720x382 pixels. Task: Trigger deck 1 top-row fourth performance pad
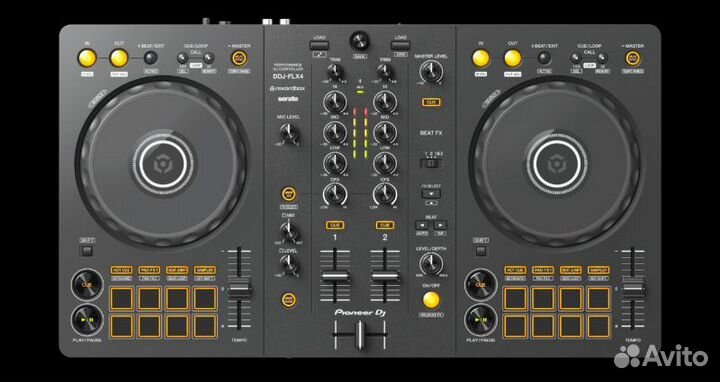(x=205, y=299)
